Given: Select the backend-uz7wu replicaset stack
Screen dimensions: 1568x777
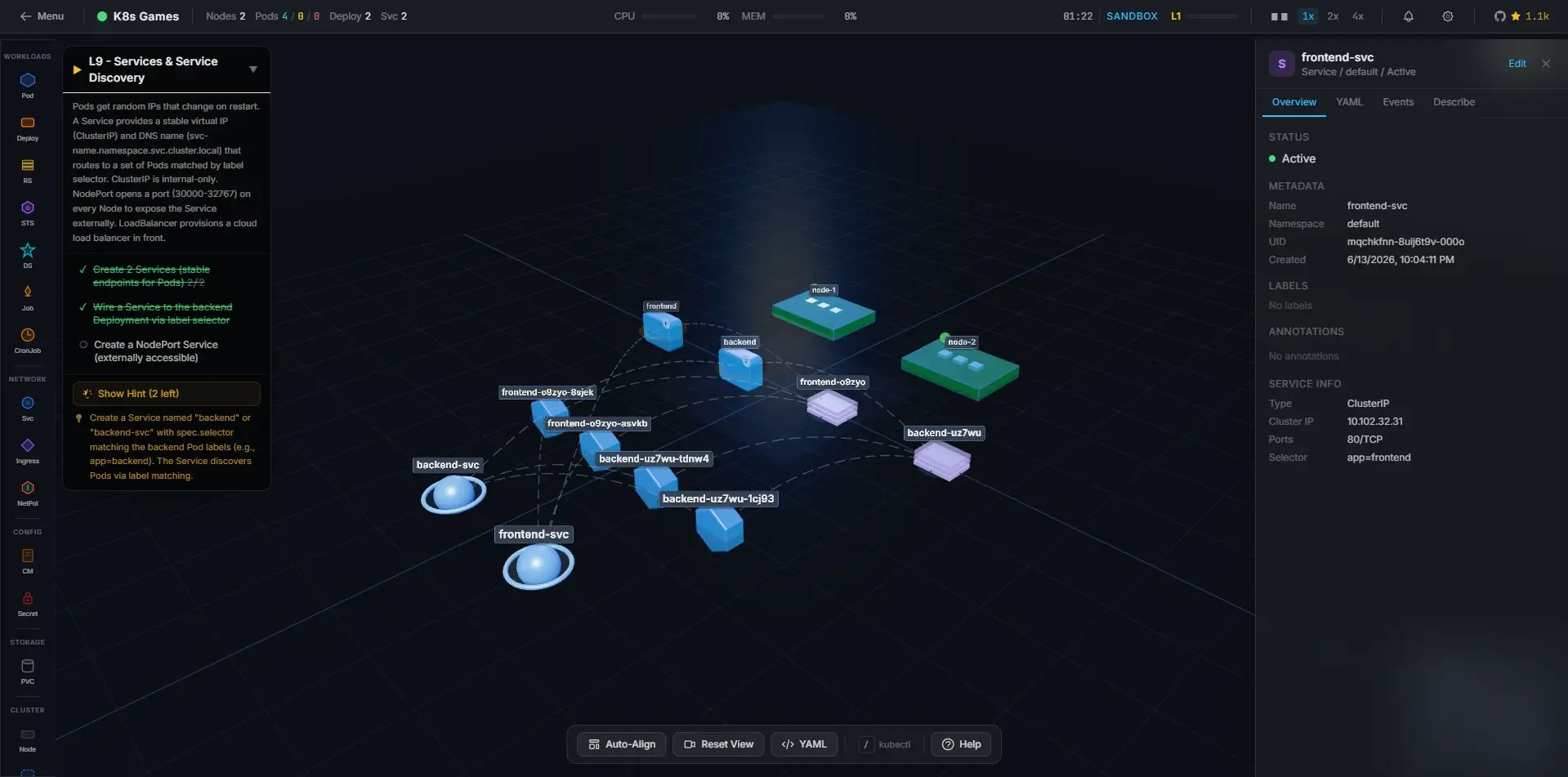Looking at the screenshot, I should coord(942,460).
